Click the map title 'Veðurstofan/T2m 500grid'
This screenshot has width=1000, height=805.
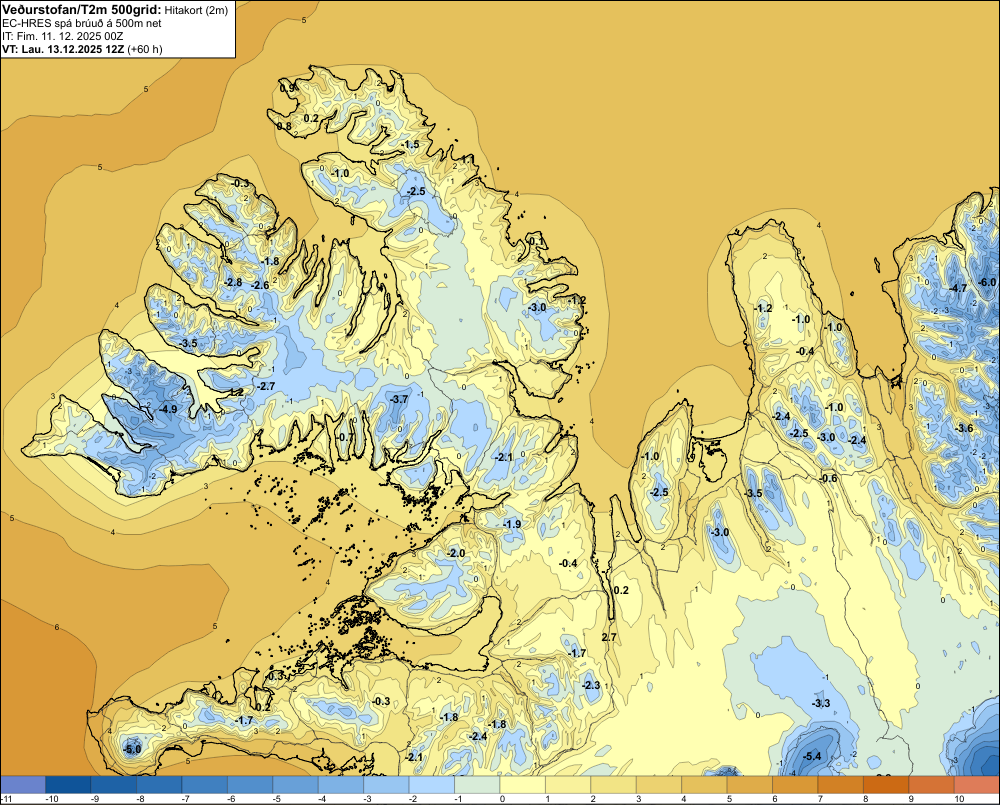(82, 10)
